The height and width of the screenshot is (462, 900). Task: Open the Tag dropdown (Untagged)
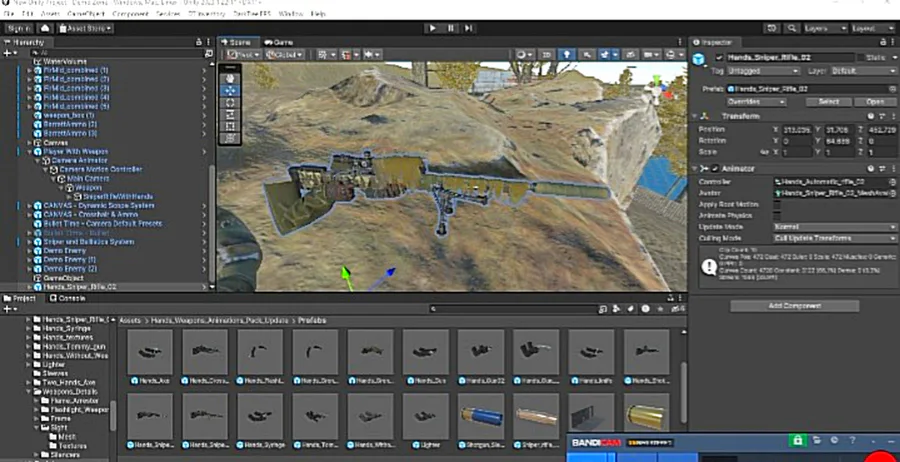(763, 71)
